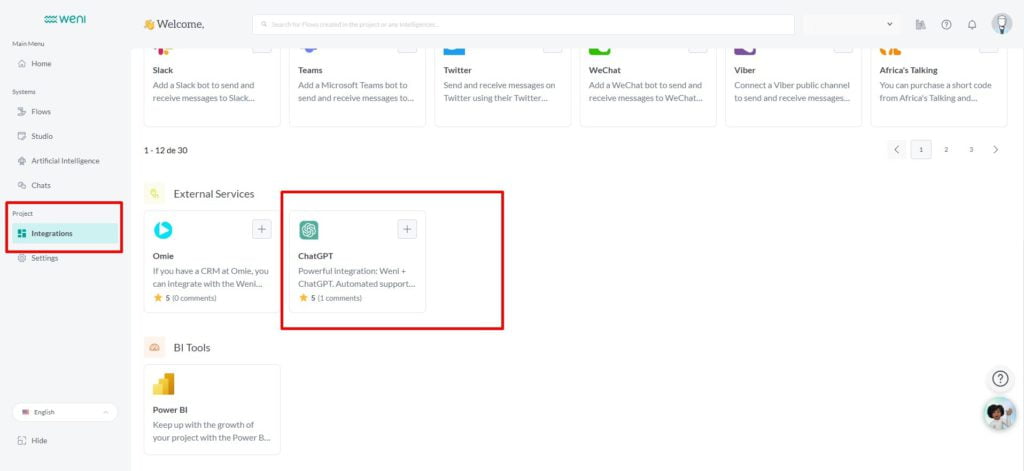Click the ChatGPT logo icon

pyautogui.click(x=308, y=230)
